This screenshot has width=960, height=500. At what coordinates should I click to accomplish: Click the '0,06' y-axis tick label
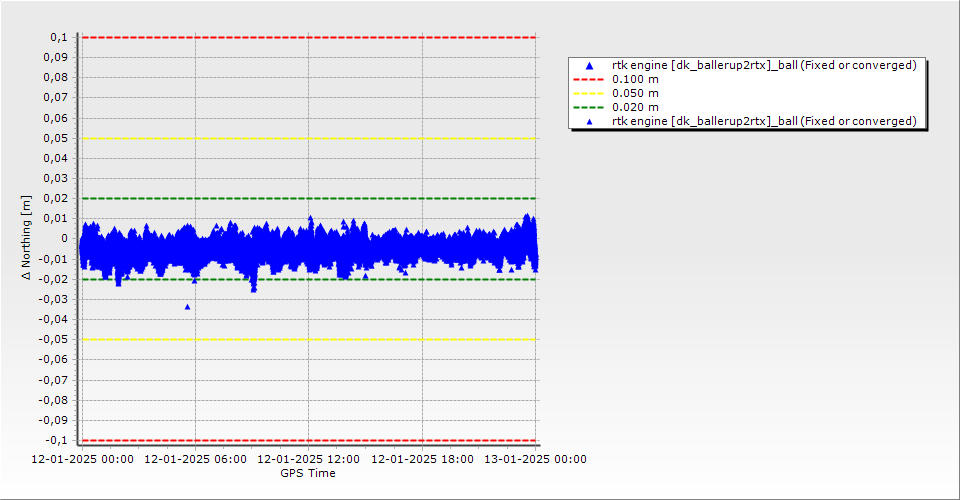(56, 118)
